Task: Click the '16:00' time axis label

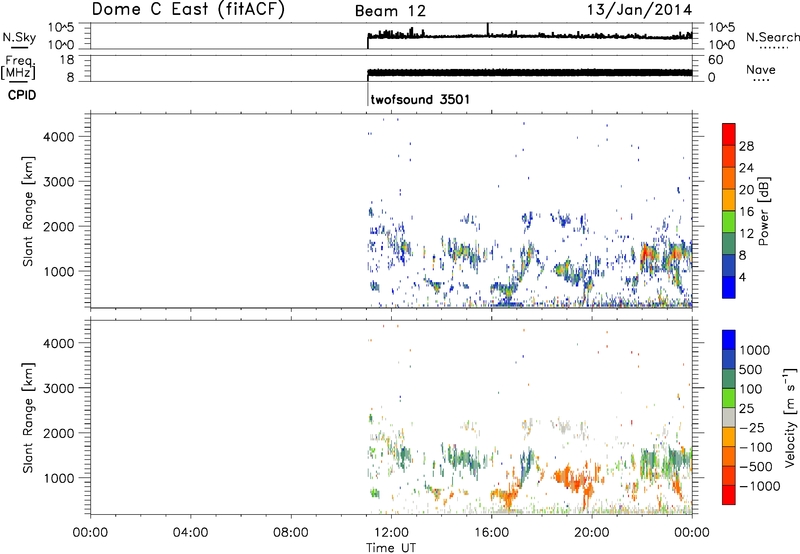Action: tap(492, 533)
